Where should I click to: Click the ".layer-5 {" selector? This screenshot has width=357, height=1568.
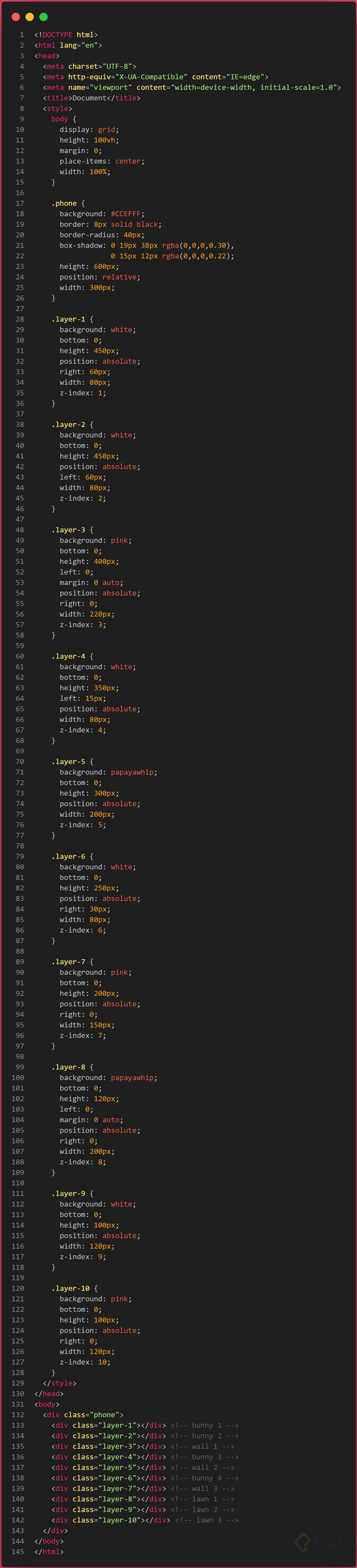(x=72, y=762)
